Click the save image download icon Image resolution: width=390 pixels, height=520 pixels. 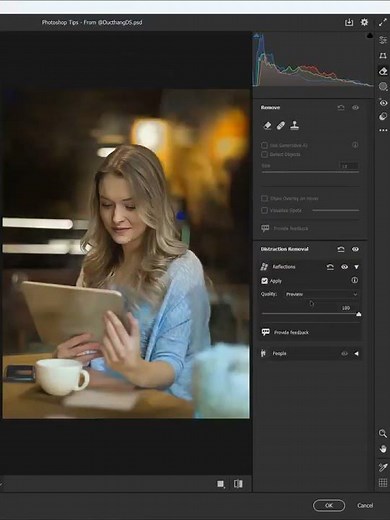349,22
